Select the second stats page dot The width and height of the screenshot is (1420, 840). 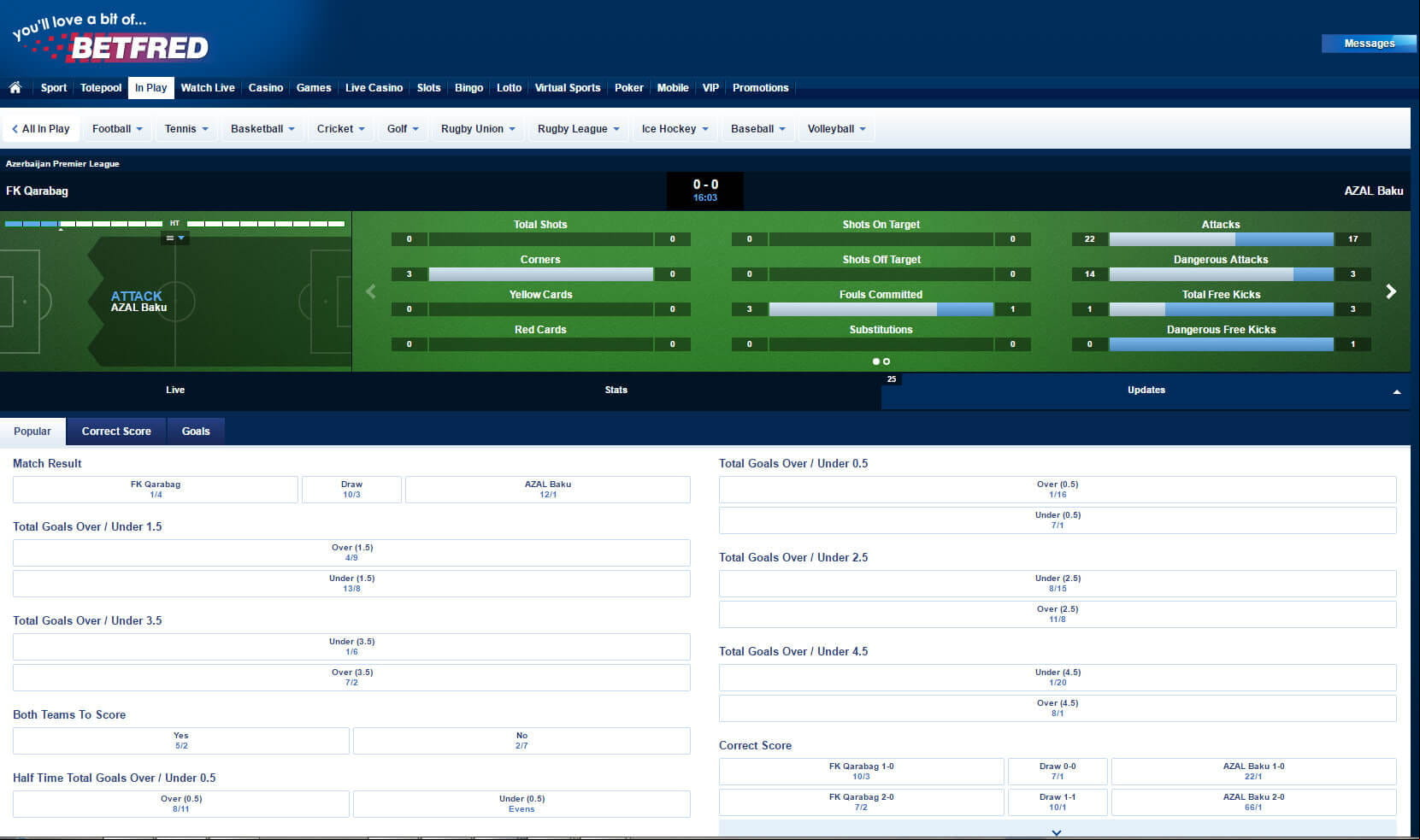887,361
